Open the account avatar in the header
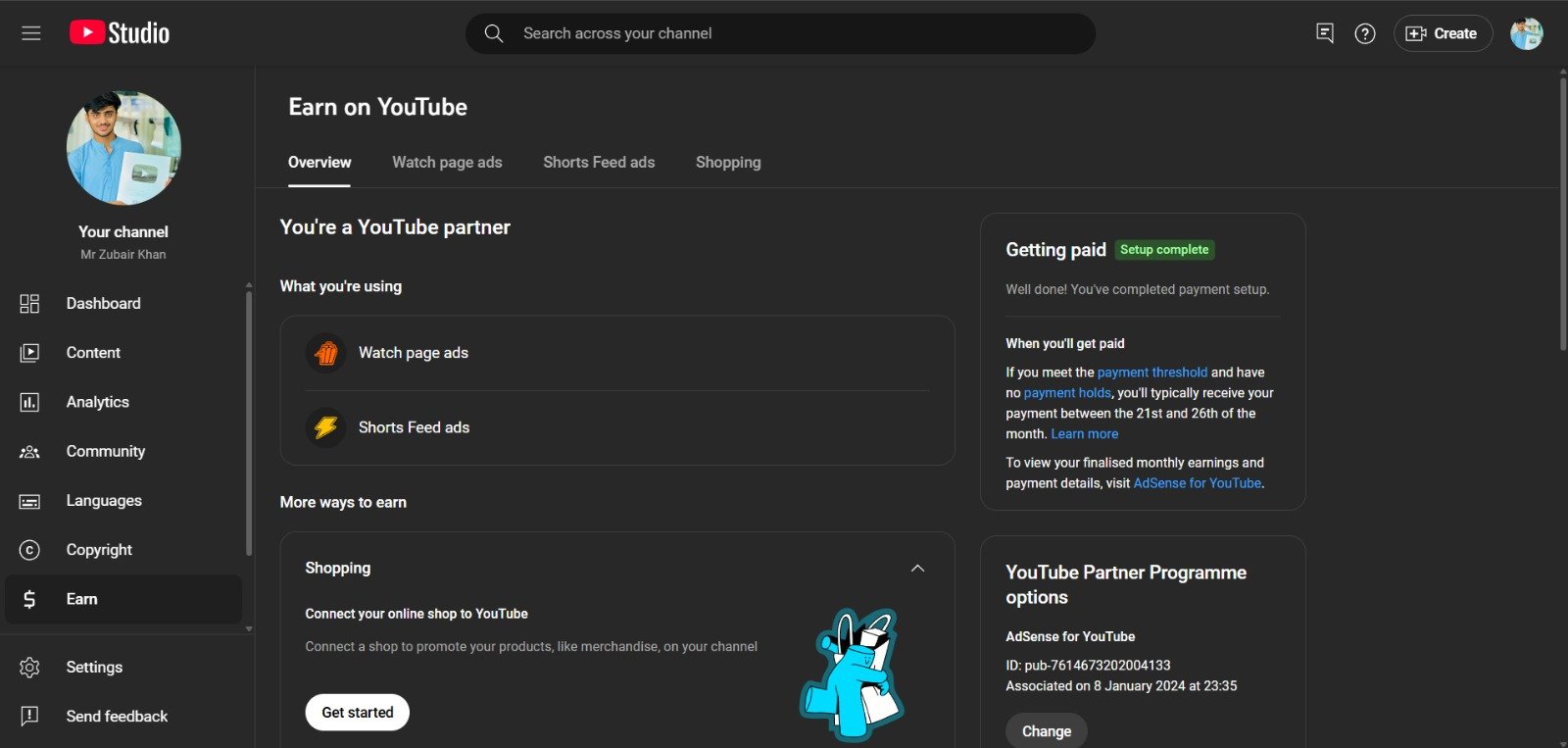Viewport: 1568px width, 748px height. point(1527,33)
